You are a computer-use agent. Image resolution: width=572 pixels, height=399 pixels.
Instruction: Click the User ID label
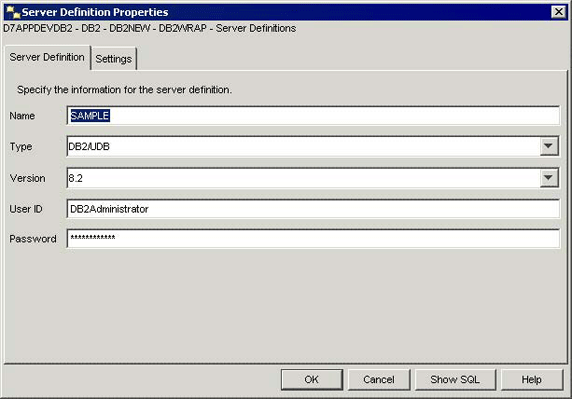(26, 209)
